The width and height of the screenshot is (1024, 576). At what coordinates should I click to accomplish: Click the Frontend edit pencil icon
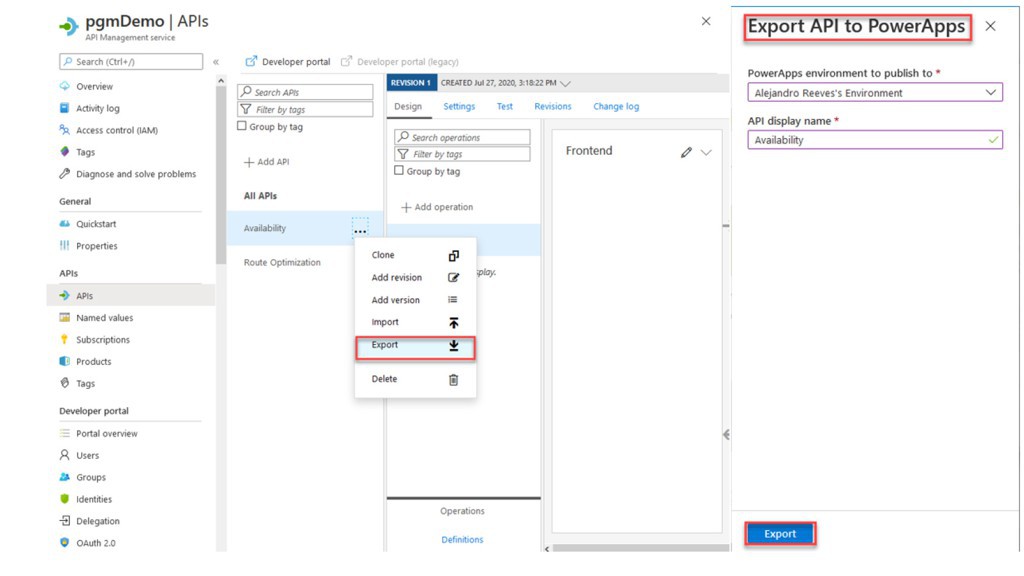tap(686, 152)
